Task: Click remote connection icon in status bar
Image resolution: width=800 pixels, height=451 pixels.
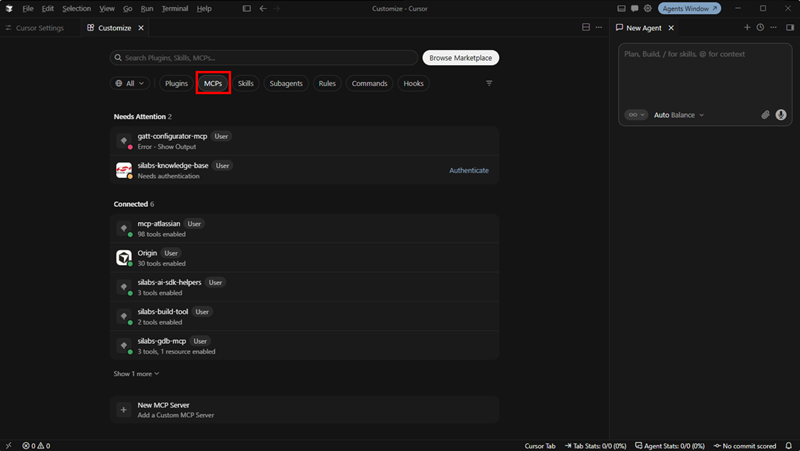Action: (9, 445)
